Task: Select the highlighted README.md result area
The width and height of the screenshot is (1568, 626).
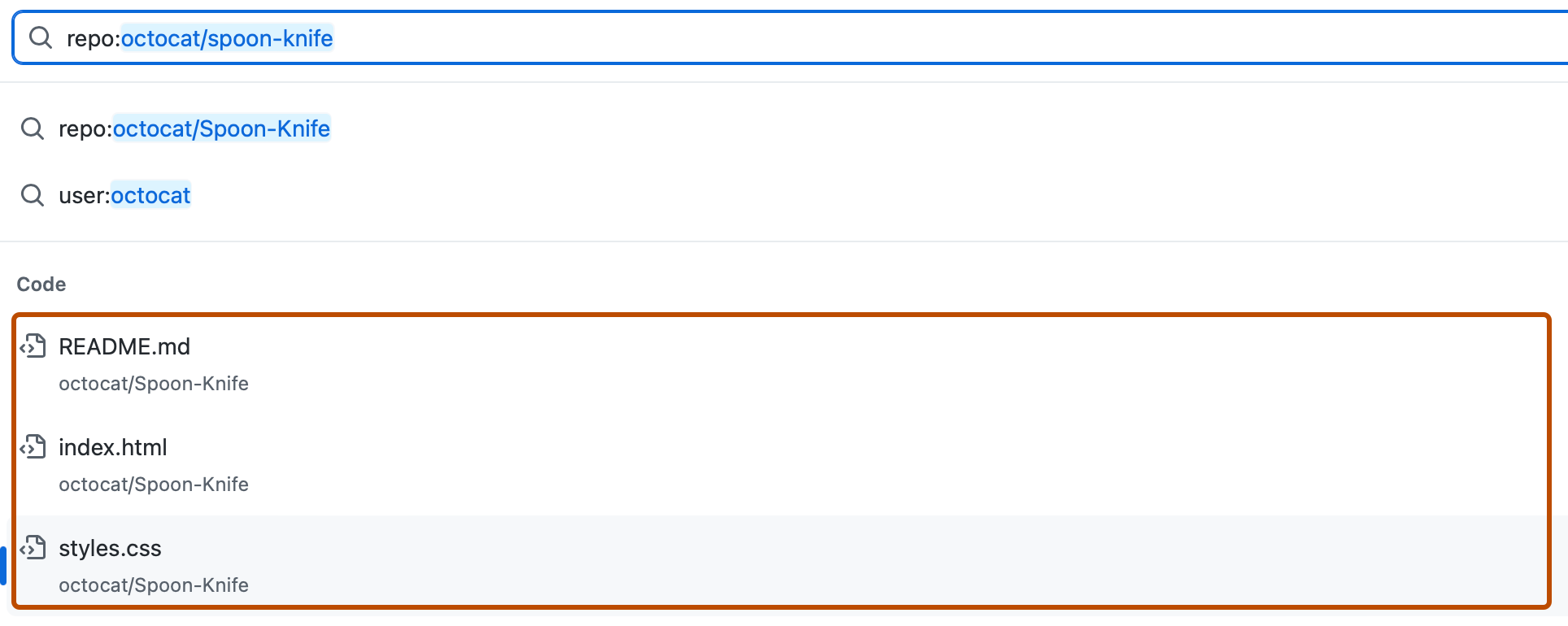Action: pos(124,346)
